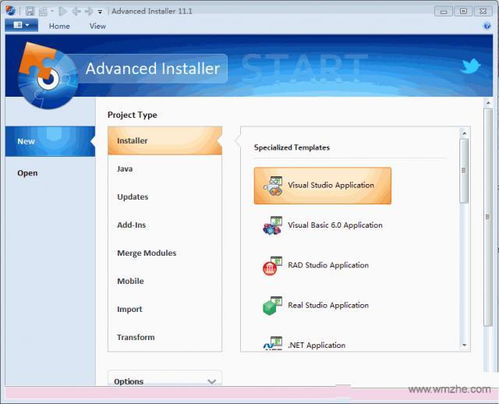Open the blue application menu button
The width and height of the screenshot is (499, 404).
tap(21, 25)
